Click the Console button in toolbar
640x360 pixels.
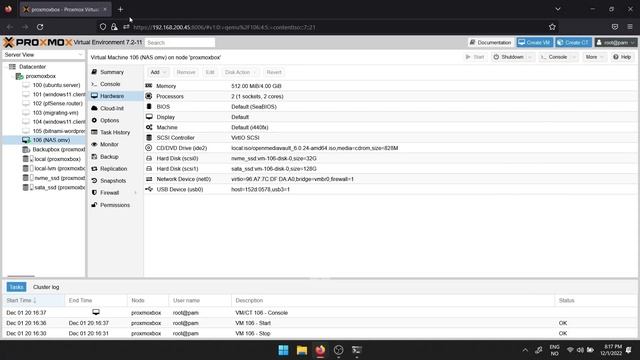(553, 57)
